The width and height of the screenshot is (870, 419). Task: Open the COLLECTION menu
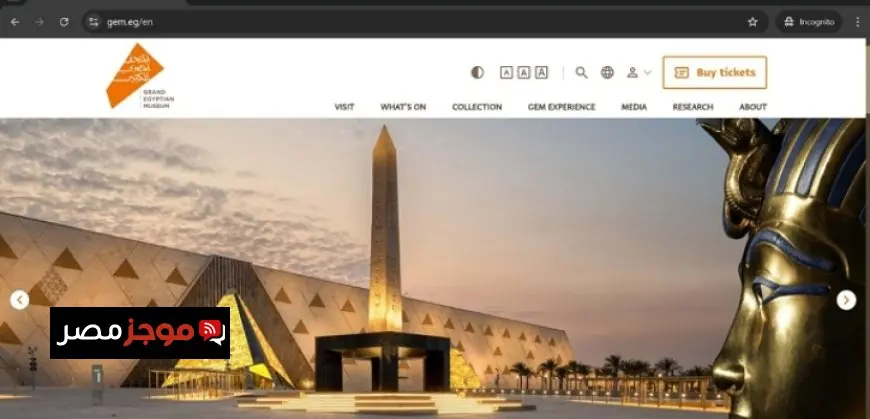point(477,107)
